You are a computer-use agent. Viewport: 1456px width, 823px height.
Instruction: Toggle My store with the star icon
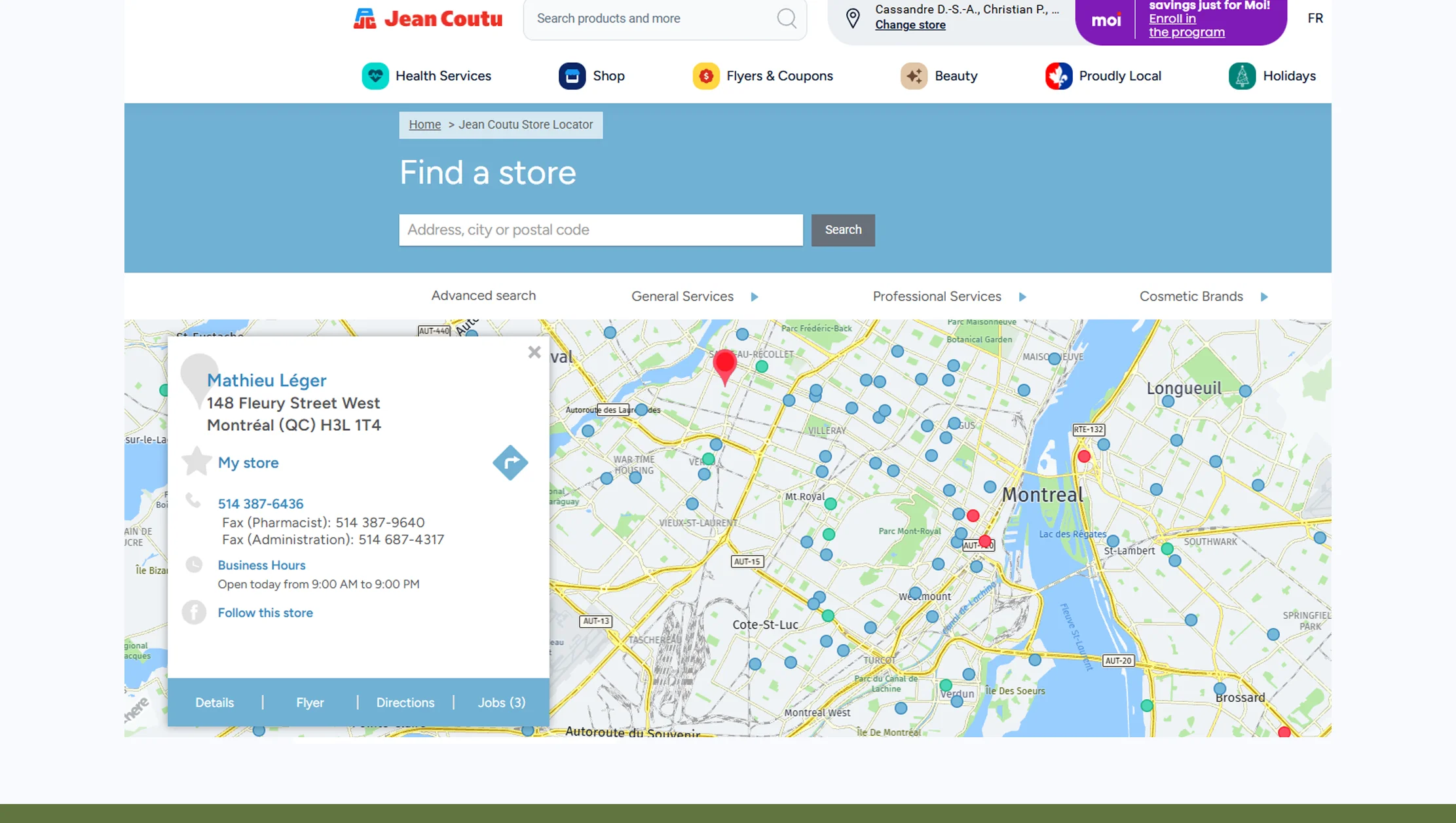point(196,462)
